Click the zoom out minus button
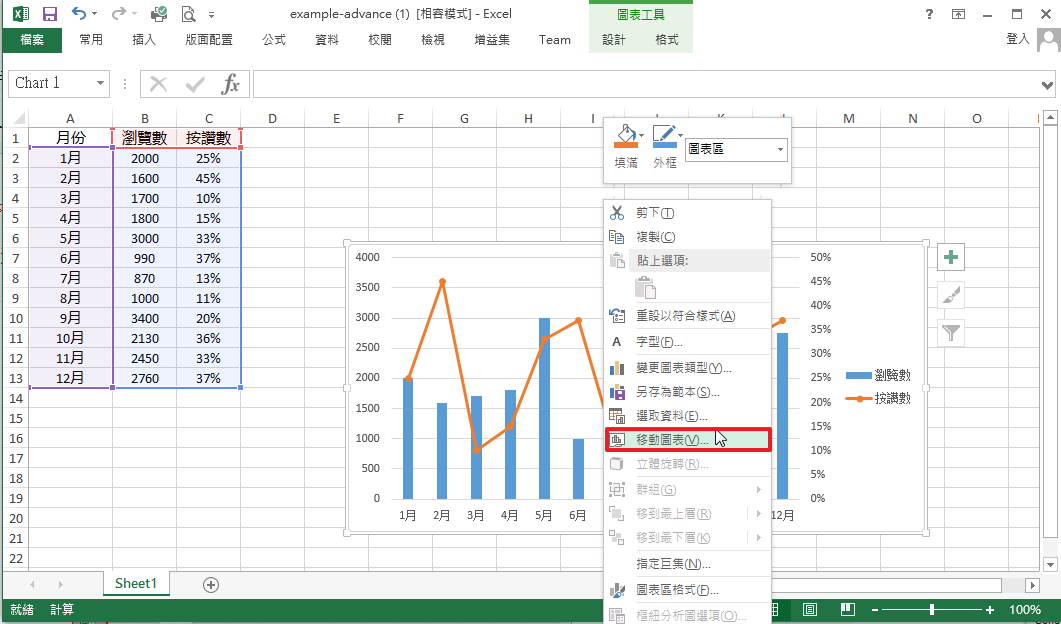The width and height of the screenshot is (1061, 624). pyautogui.click(x=875, y=610)
